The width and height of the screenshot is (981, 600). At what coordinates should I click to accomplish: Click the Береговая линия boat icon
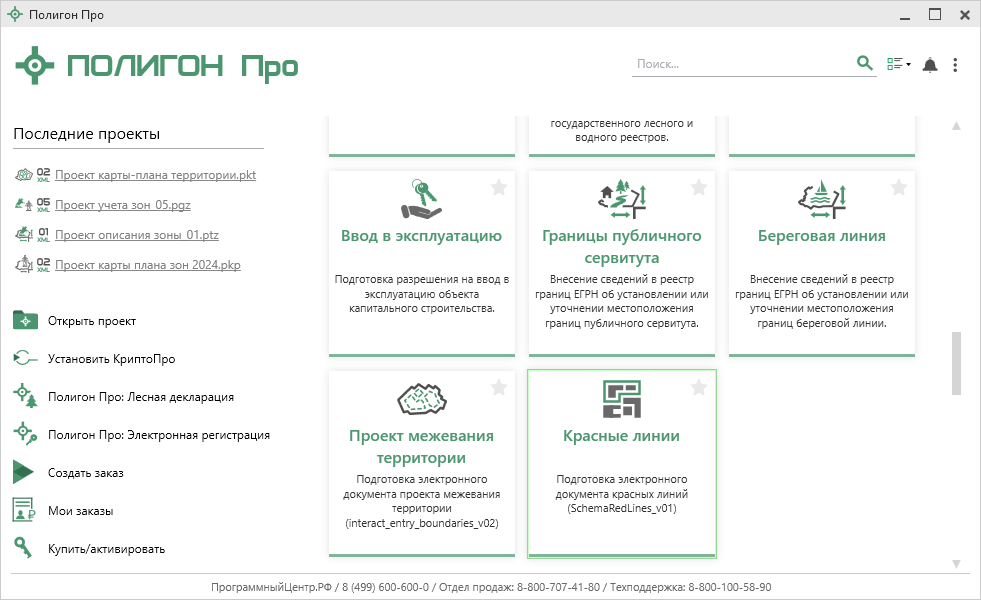tap(822, 198)
